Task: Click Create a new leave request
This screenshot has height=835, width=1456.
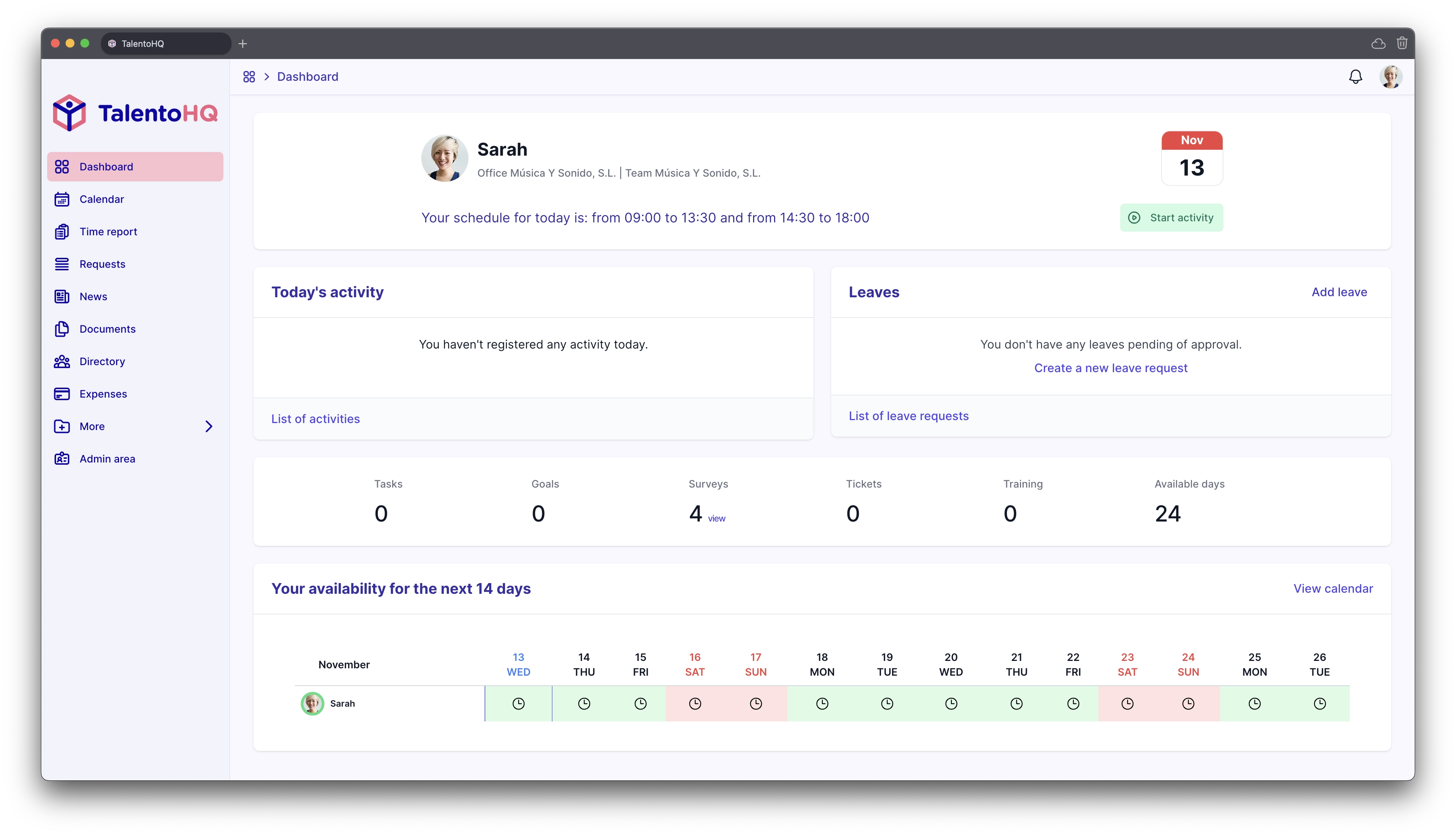Action: [1111, 368]
